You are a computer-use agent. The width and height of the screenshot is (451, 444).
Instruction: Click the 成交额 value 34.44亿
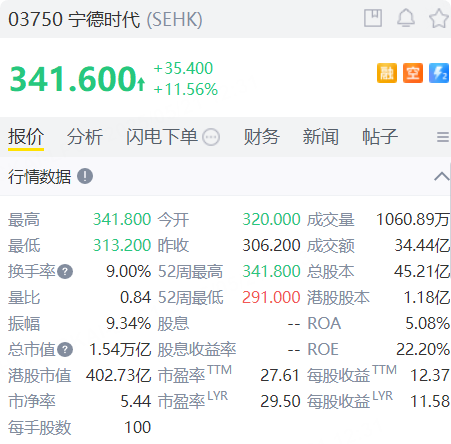click(422, 246)
